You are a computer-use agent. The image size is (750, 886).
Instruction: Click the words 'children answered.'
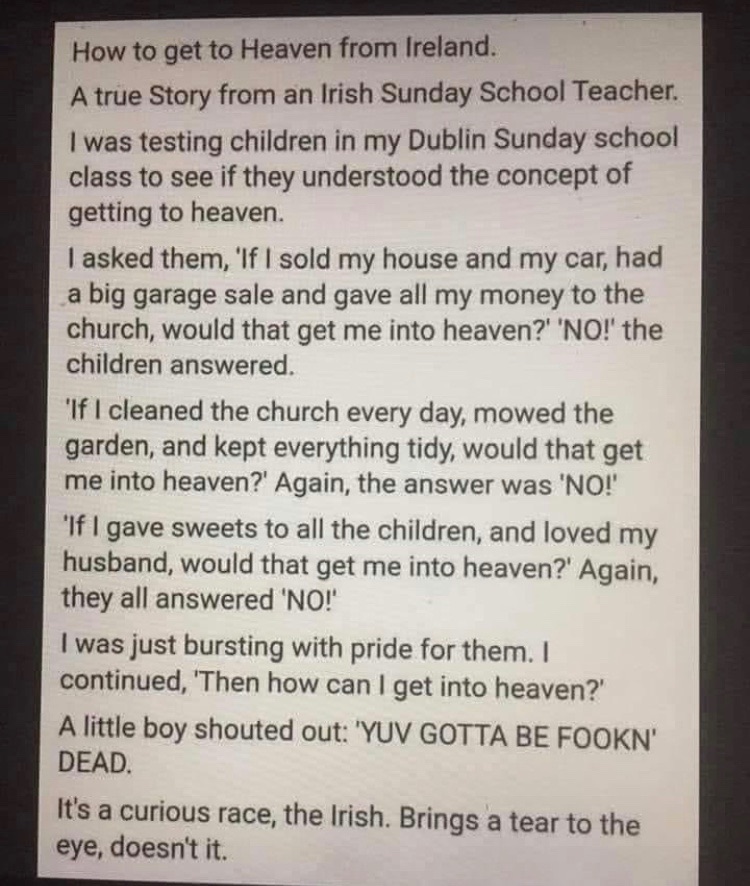180,365
